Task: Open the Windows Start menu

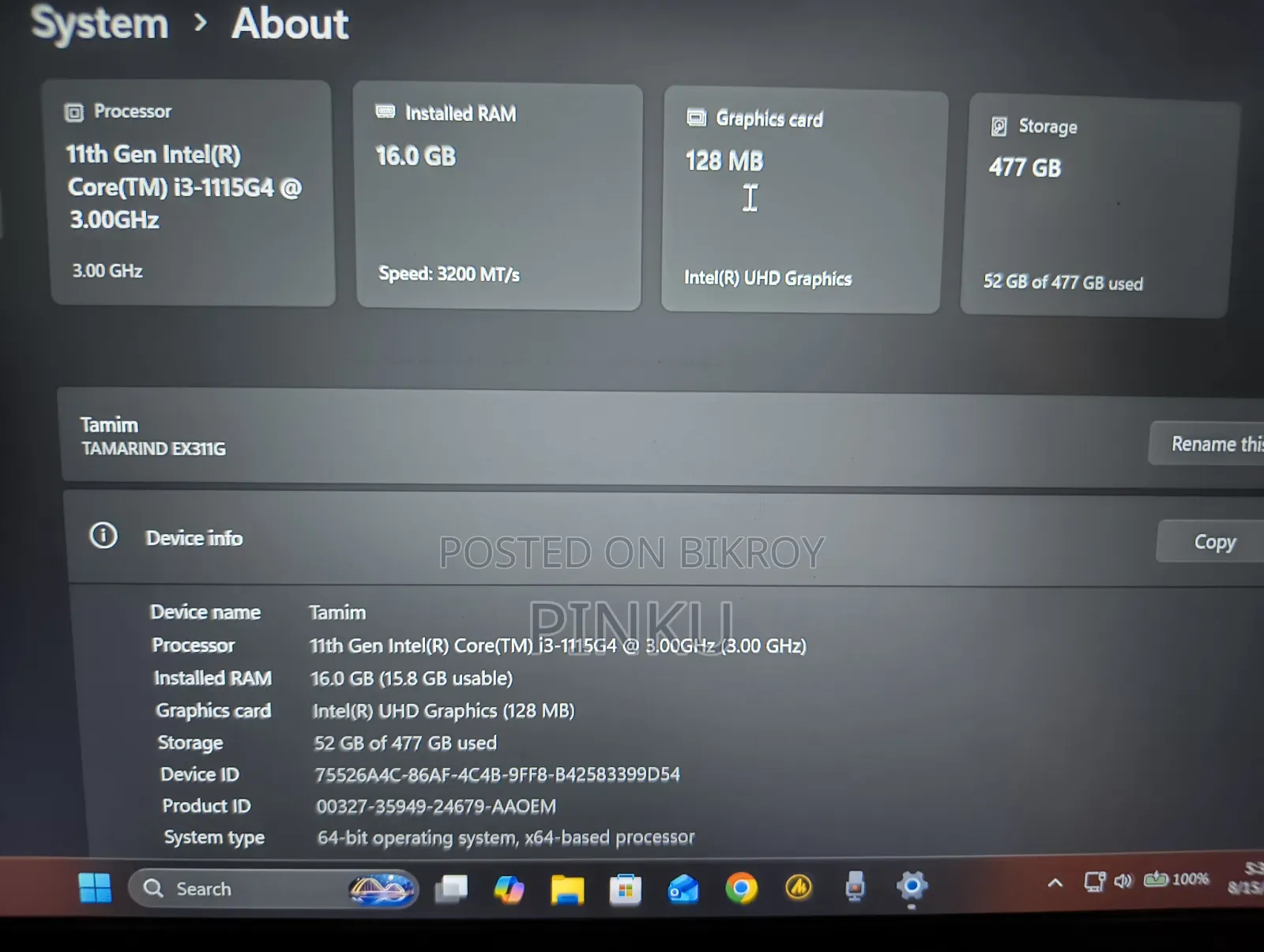Action: [x=96, y=887]
